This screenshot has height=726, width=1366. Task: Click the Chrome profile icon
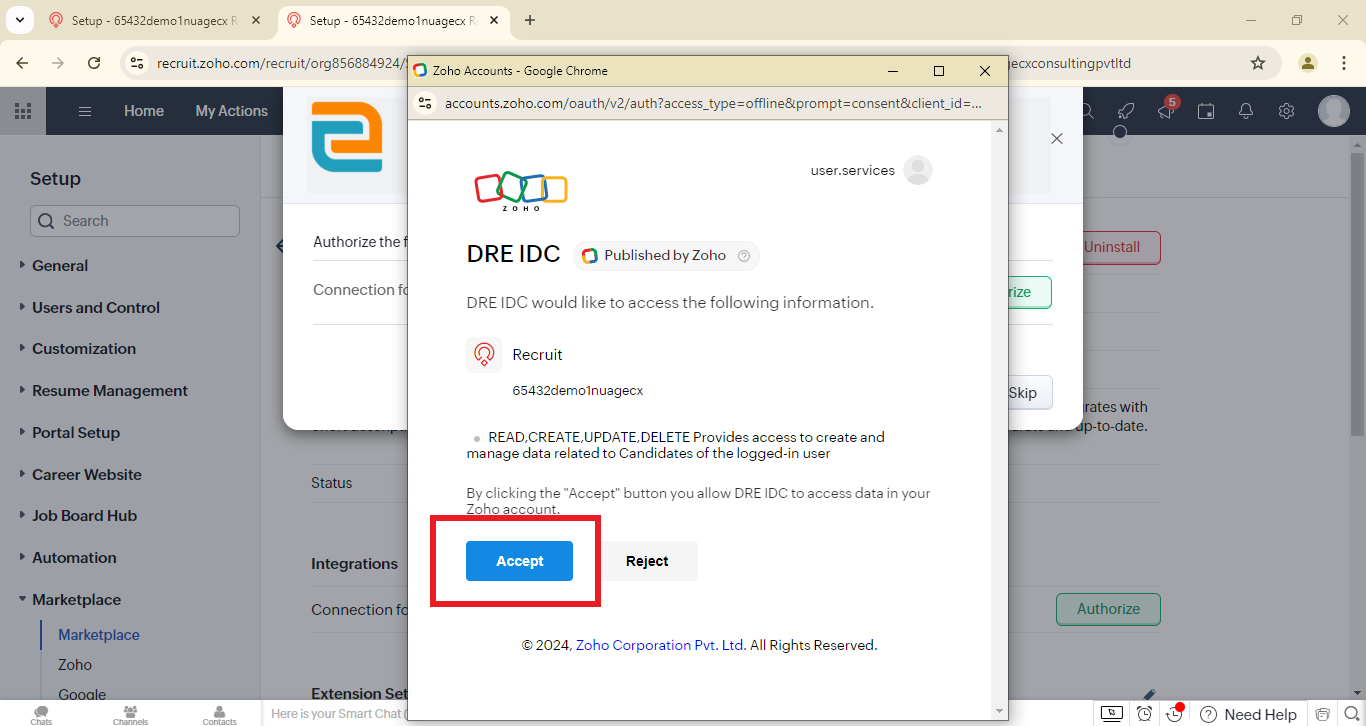1308,63
